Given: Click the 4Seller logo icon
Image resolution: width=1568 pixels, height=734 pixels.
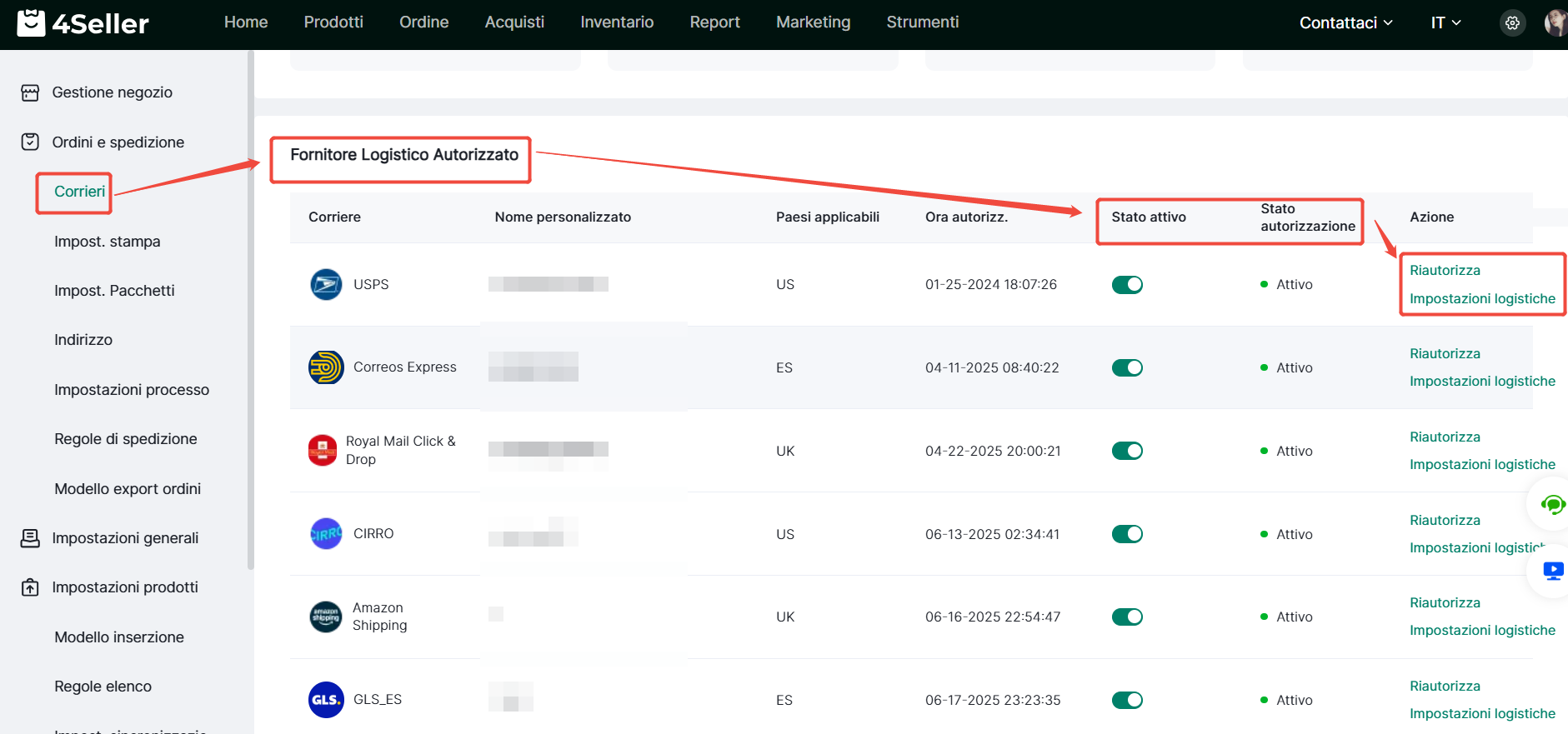Looking at the screenshot, I should coord(32,22).
